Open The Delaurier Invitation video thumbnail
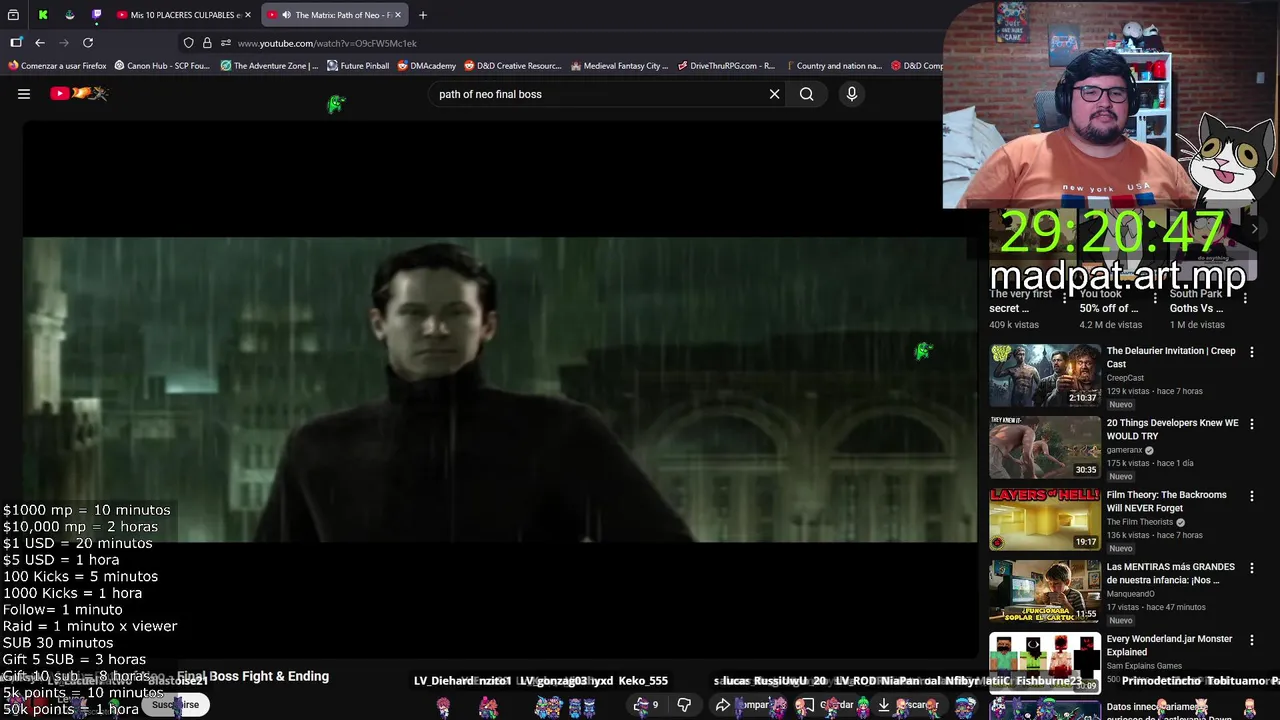This screenshot has height=720, width=1280. (1045, 375)
